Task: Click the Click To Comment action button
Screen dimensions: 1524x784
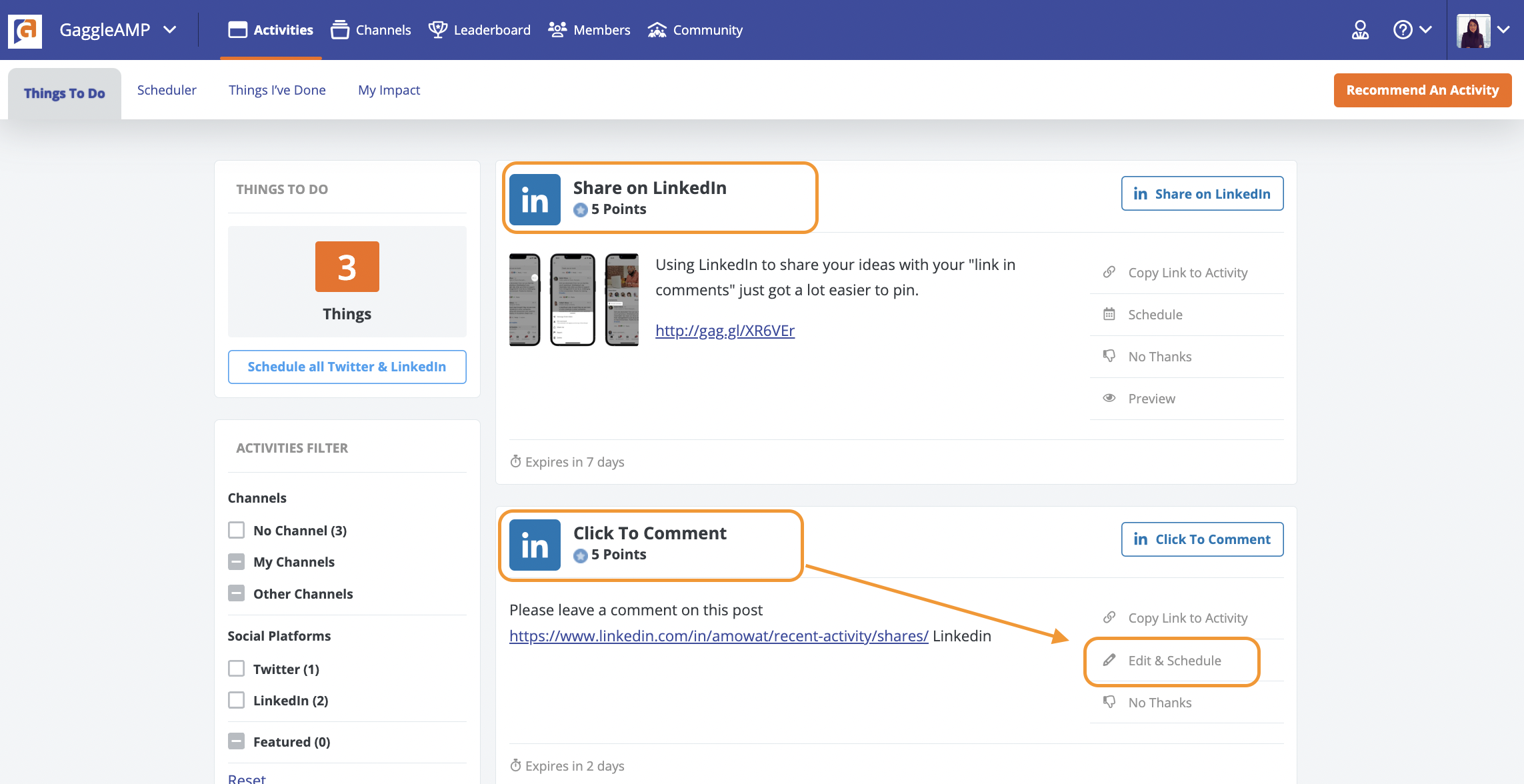Action: [1202, 539]
